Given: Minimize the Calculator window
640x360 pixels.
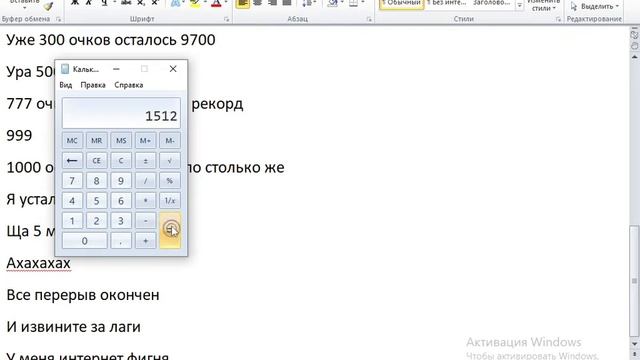Looking at the screenshot, I should (x=116, y=69).
